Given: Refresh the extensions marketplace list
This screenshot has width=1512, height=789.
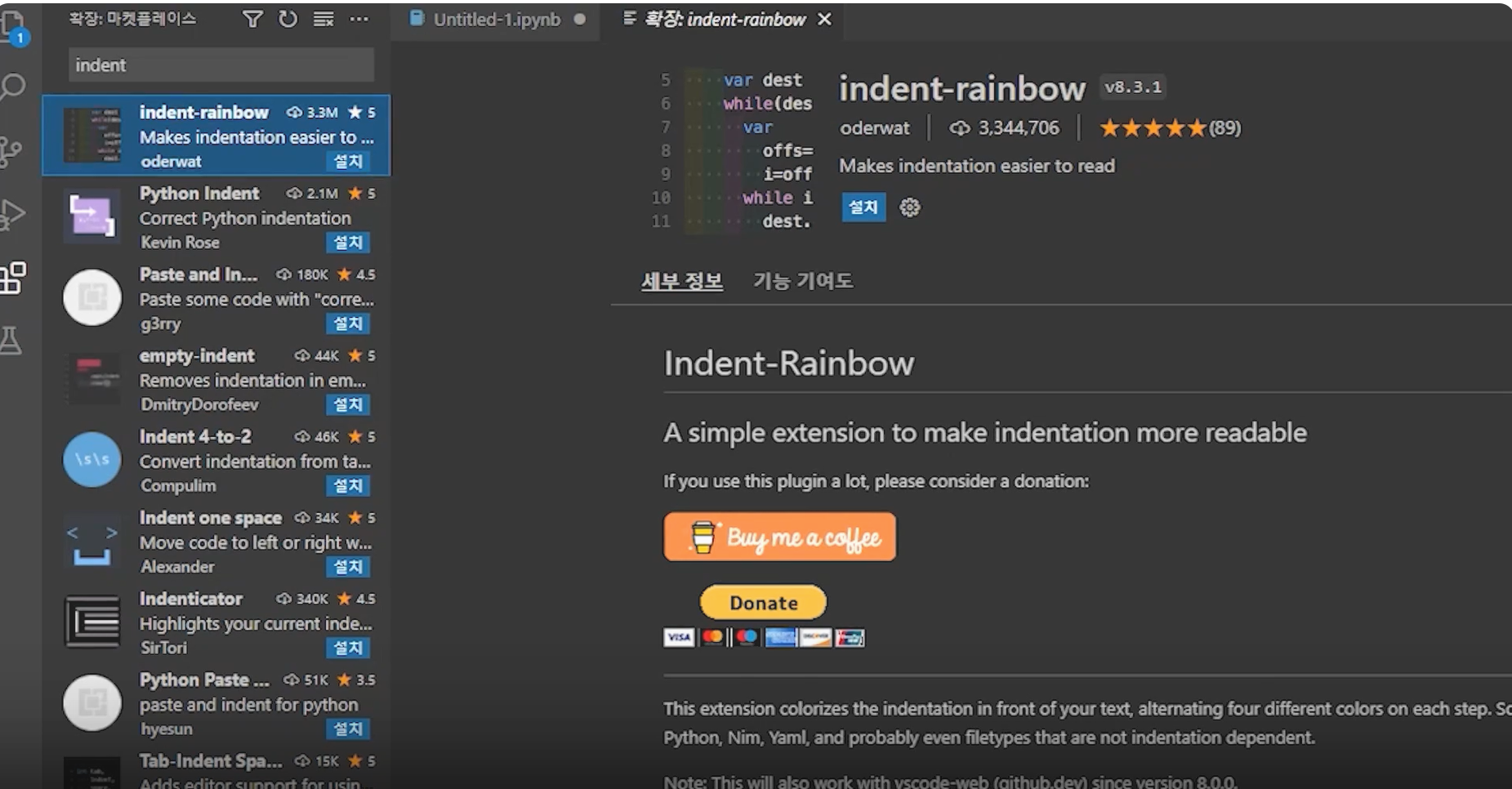Looking at the screenshot, I should 288,19.
